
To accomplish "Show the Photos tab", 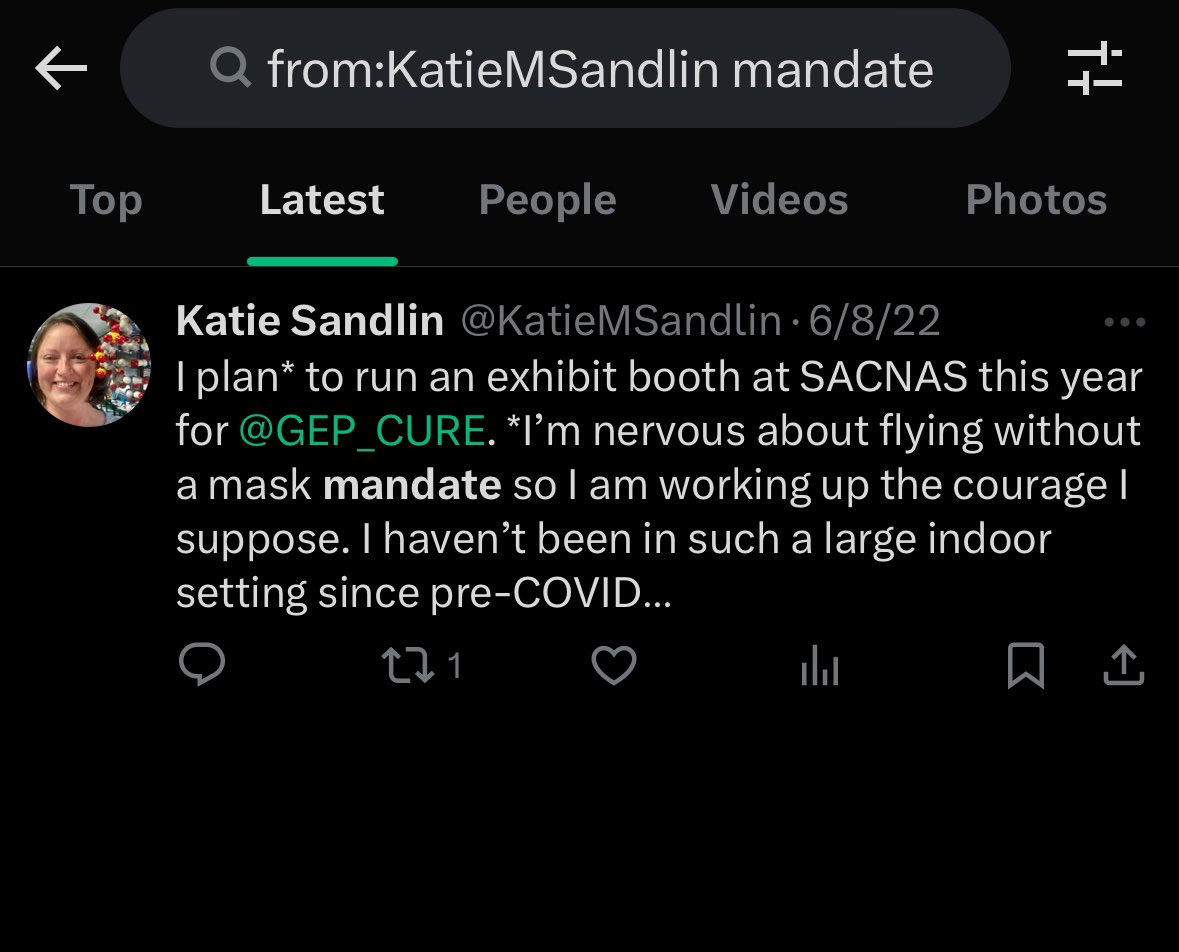I will coord(1036,200).
